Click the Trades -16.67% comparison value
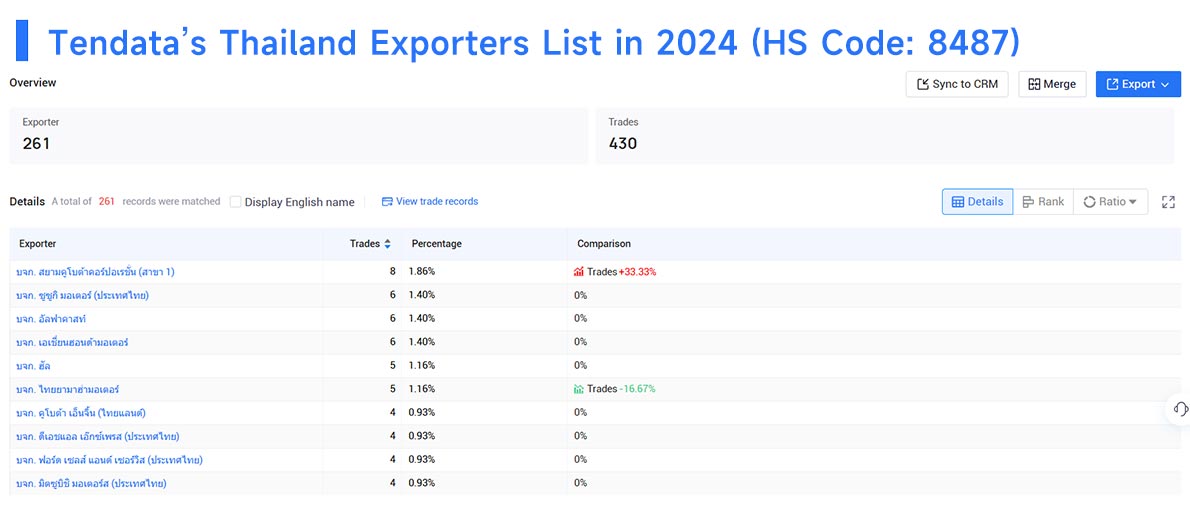 point(621,389)
